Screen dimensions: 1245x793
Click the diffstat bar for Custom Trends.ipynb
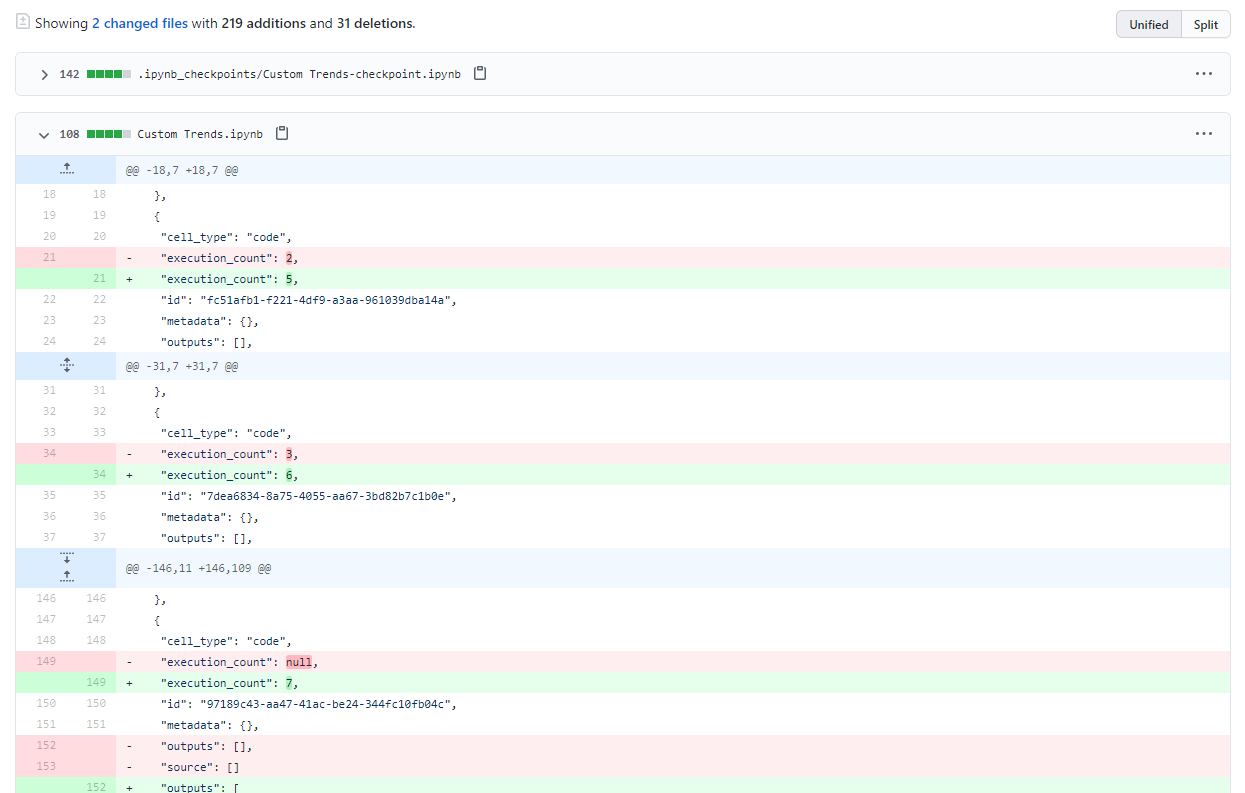pyautogui.click(x=109, y=134)
